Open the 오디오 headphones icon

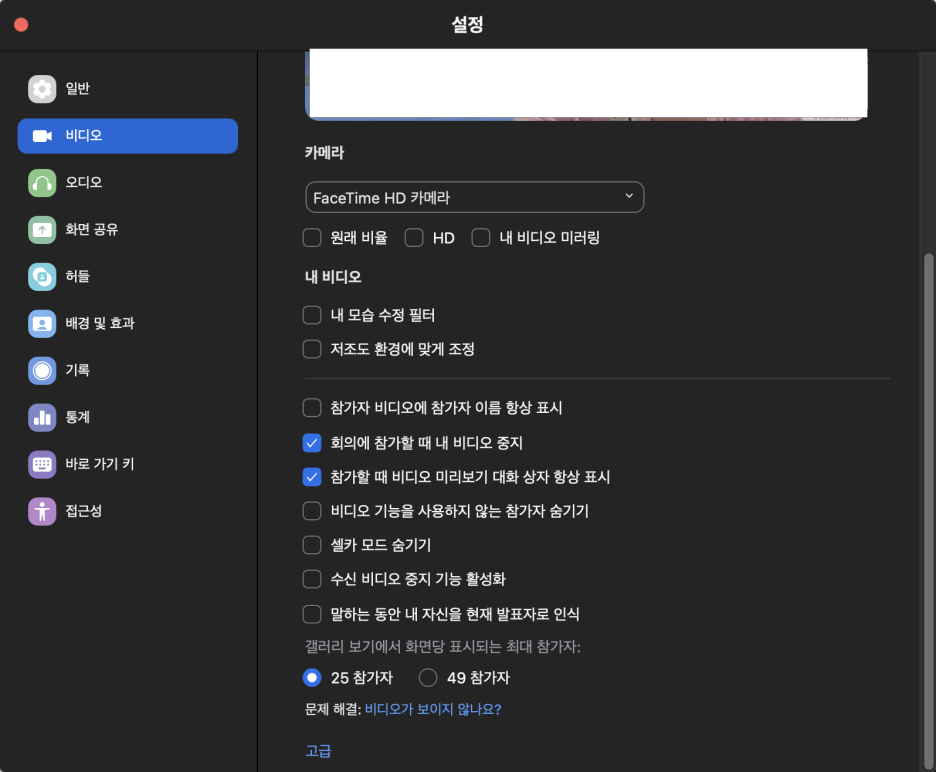pyautogui.click(x=42, y=183)
